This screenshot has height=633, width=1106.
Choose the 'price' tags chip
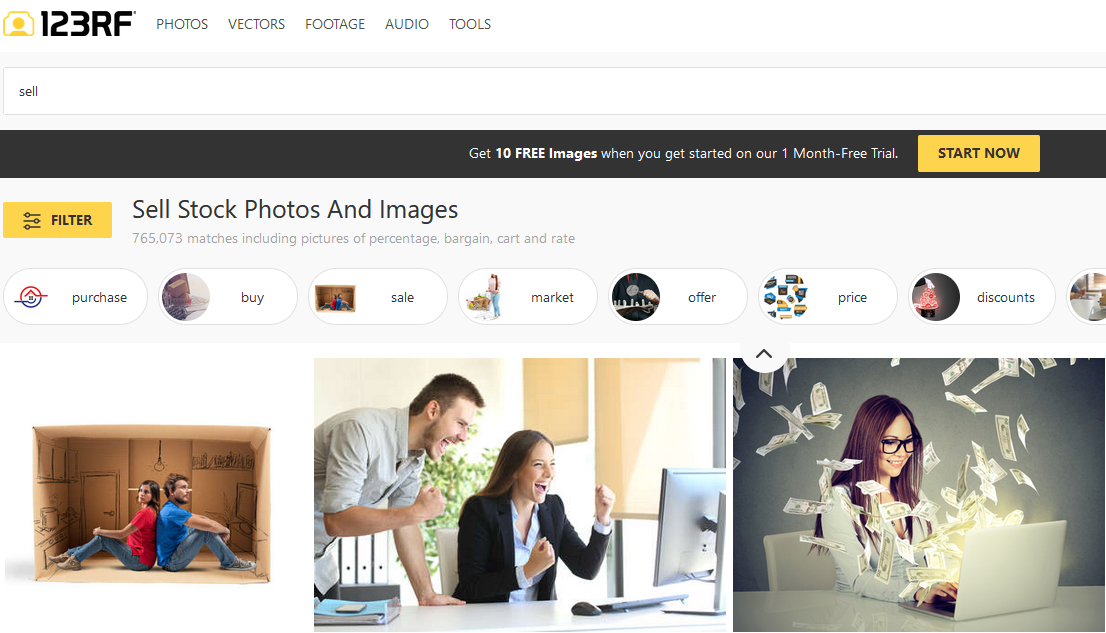pos(828,297)
